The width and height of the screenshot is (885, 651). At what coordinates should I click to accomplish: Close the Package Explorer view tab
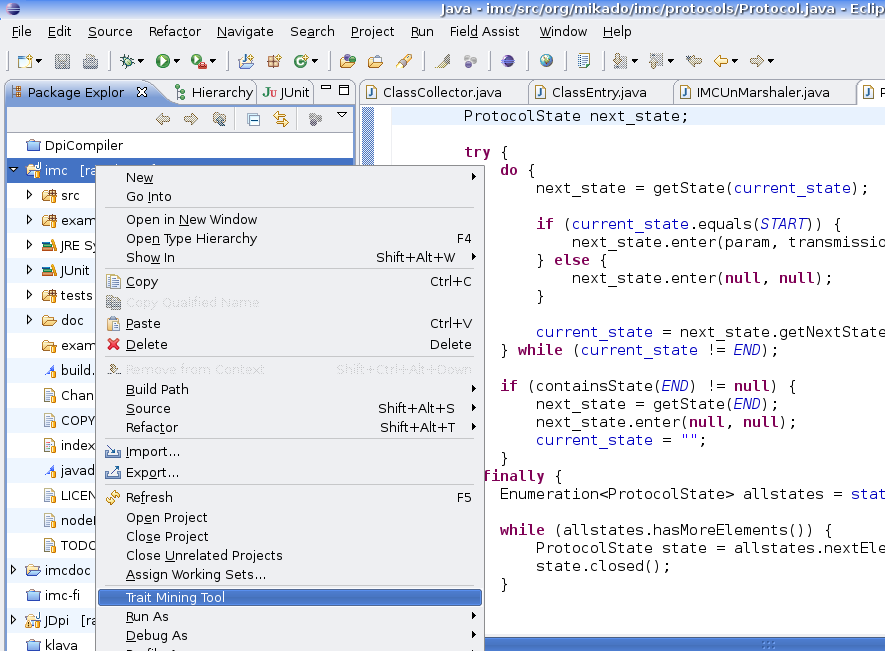tap(142, 92)
